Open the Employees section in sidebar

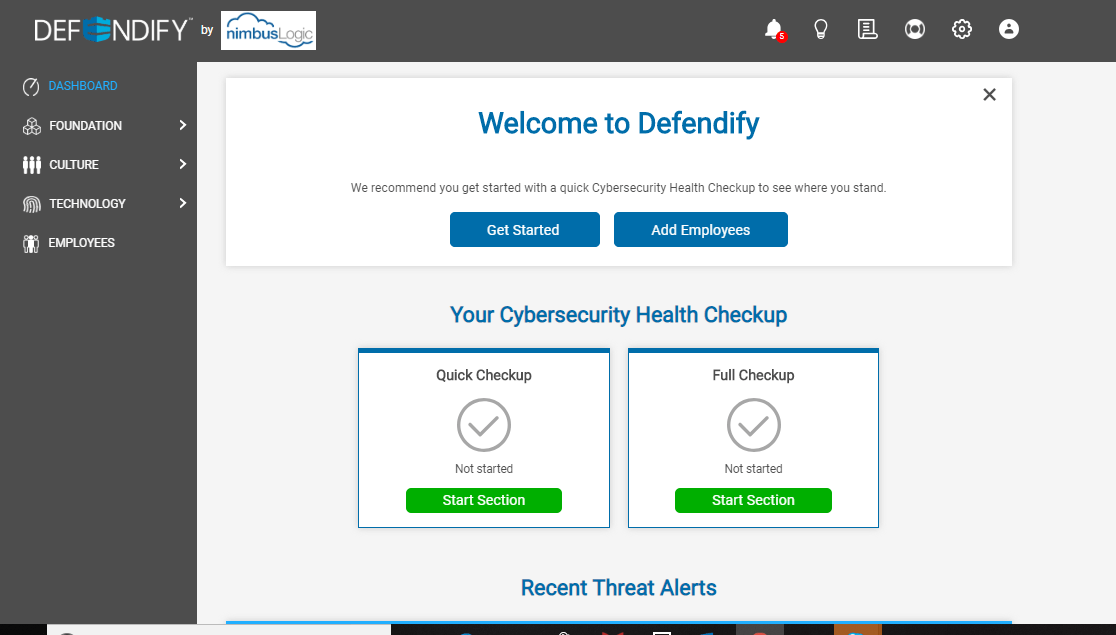(x=81, y=242)
